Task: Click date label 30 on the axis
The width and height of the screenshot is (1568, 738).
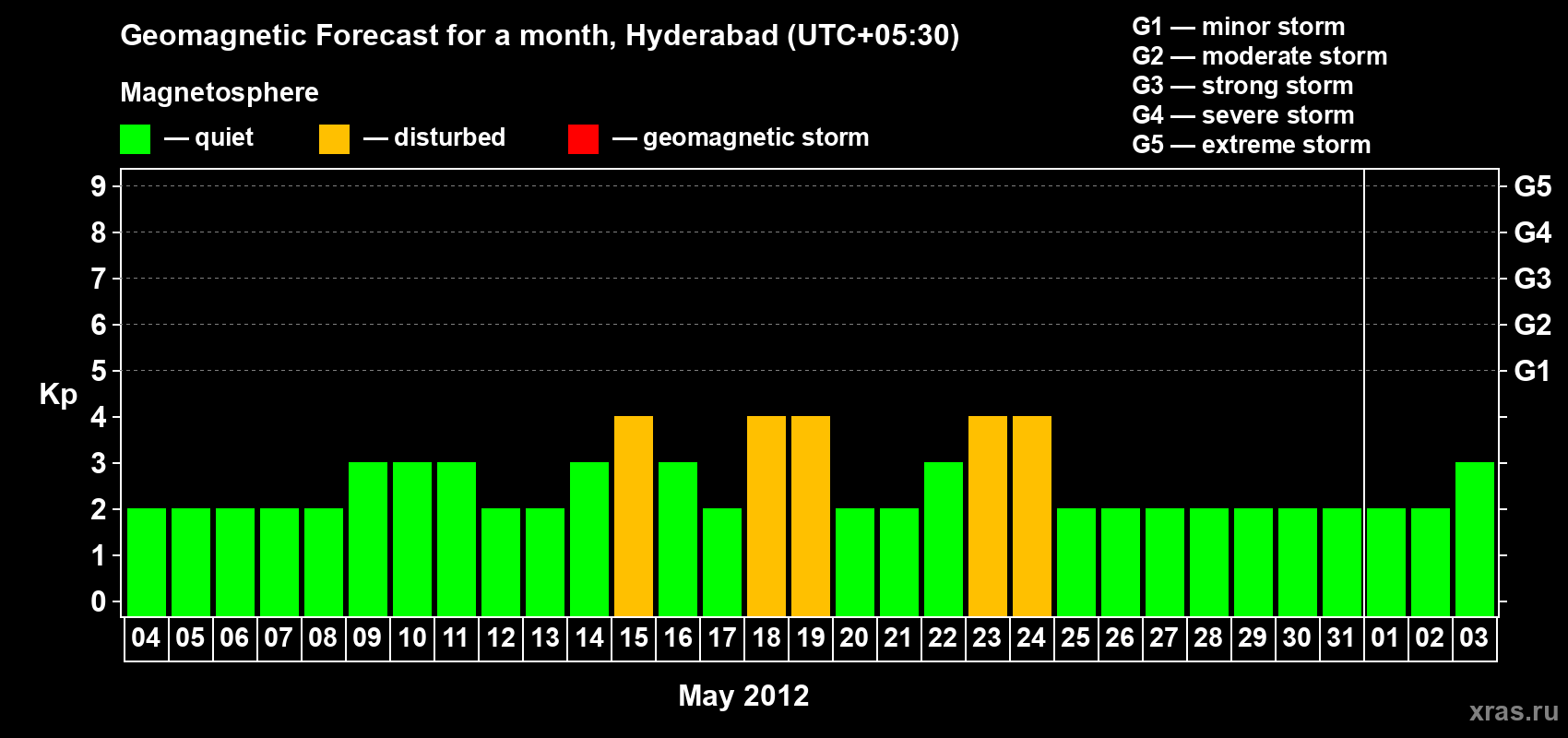Action: [x=1297, y=637]
